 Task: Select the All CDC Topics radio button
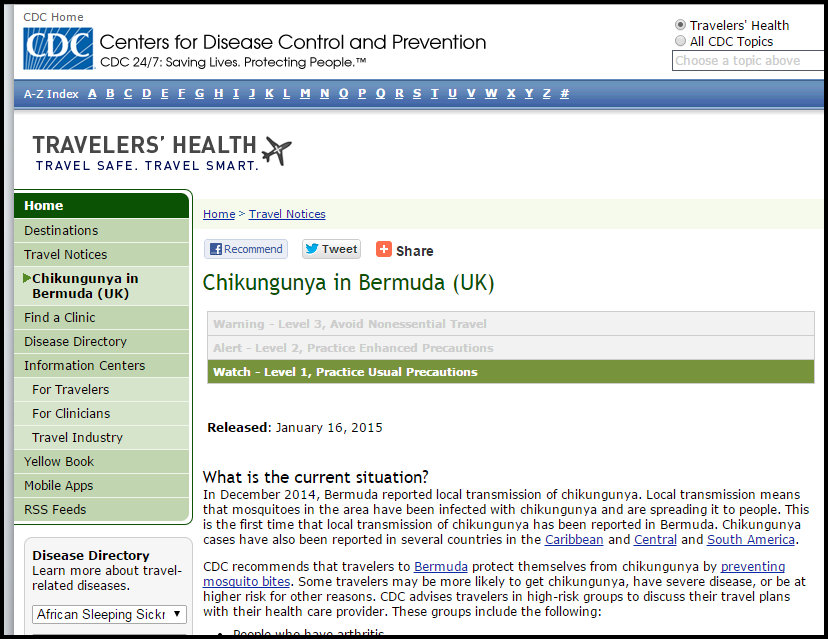pyautogui.click(x=681, y=41)
